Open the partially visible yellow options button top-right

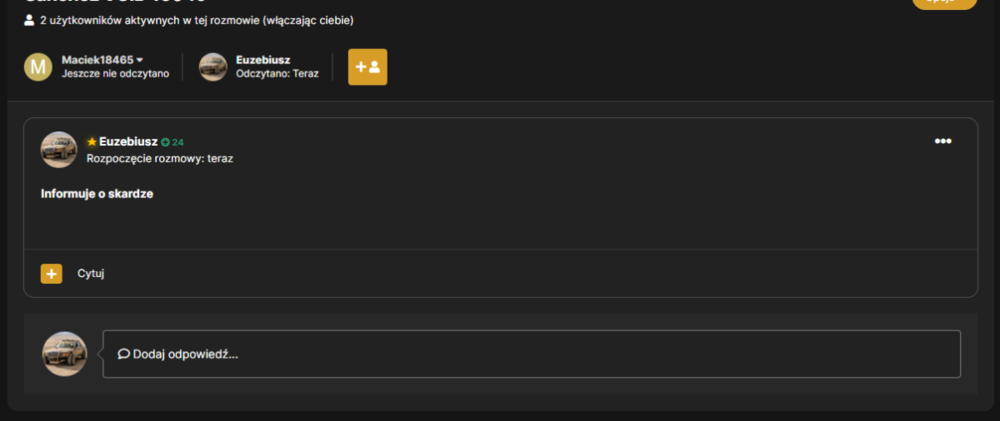coord(945,3)
